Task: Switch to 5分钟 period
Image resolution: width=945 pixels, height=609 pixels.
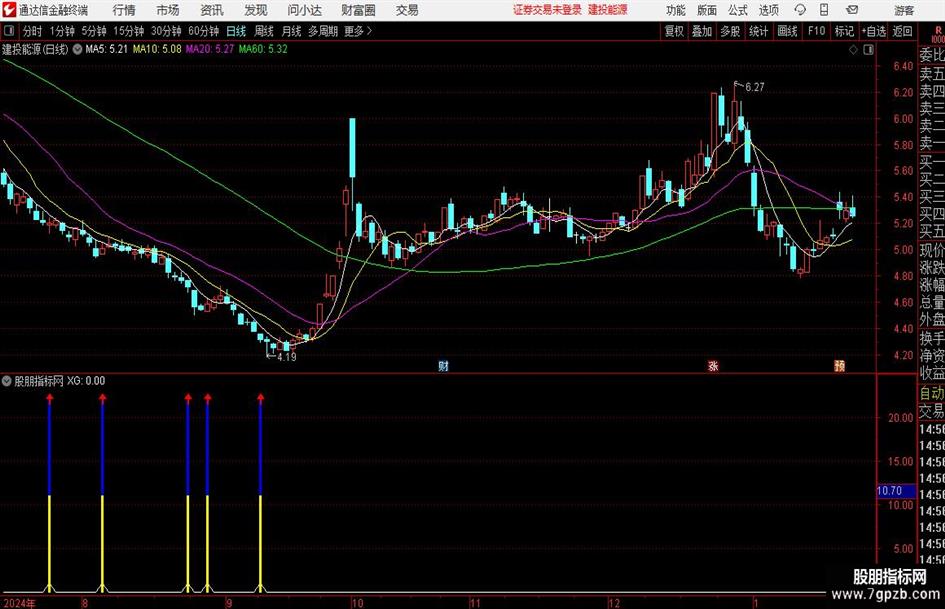Action: point(94,31)
